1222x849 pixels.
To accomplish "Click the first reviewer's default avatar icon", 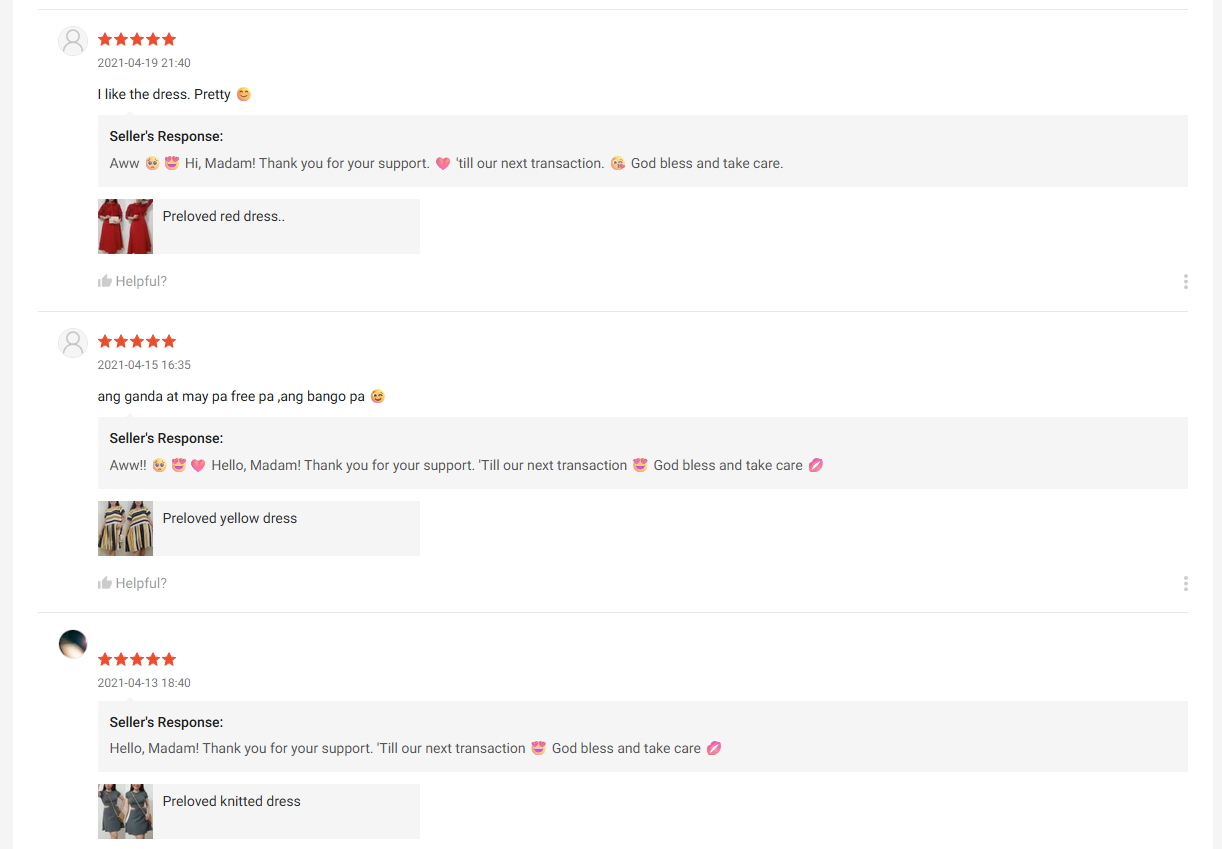I will [73, 41].
